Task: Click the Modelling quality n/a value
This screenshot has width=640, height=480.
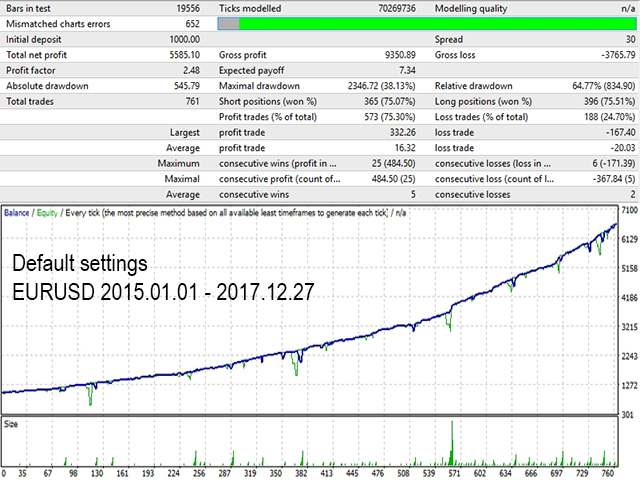Action: tap(628, 8)
